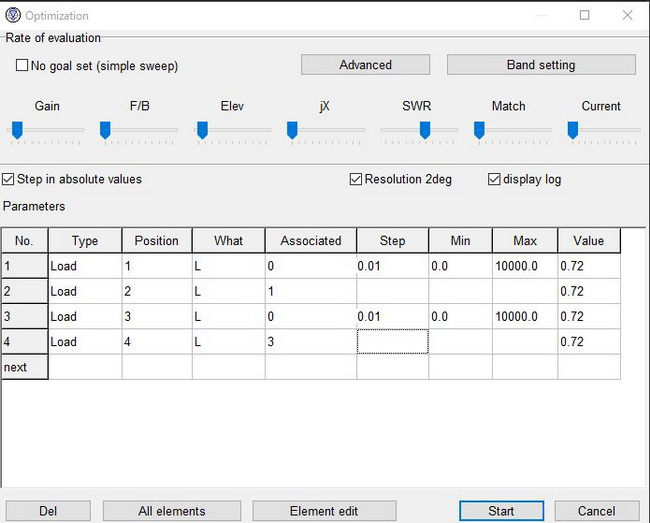The image size is (650, 523).
Task: Select the Type cell in next row
Action: click(84, 367)
